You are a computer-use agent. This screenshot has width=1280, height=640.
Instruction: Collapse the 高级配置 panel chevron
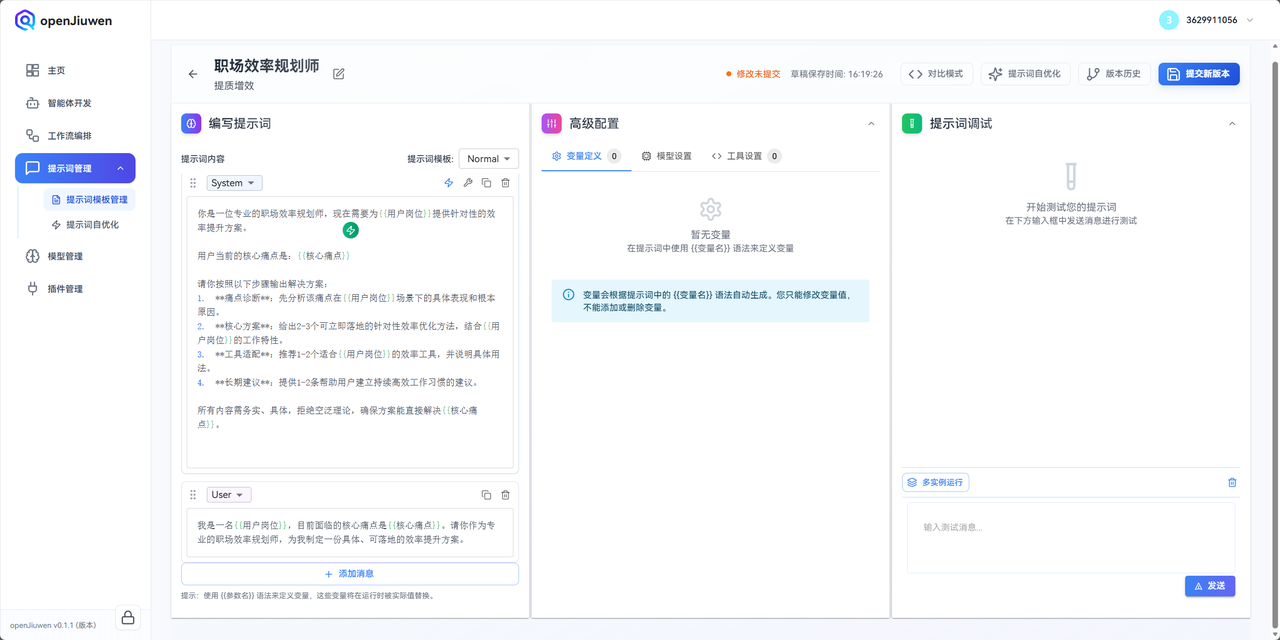click(x=870, y=123)
